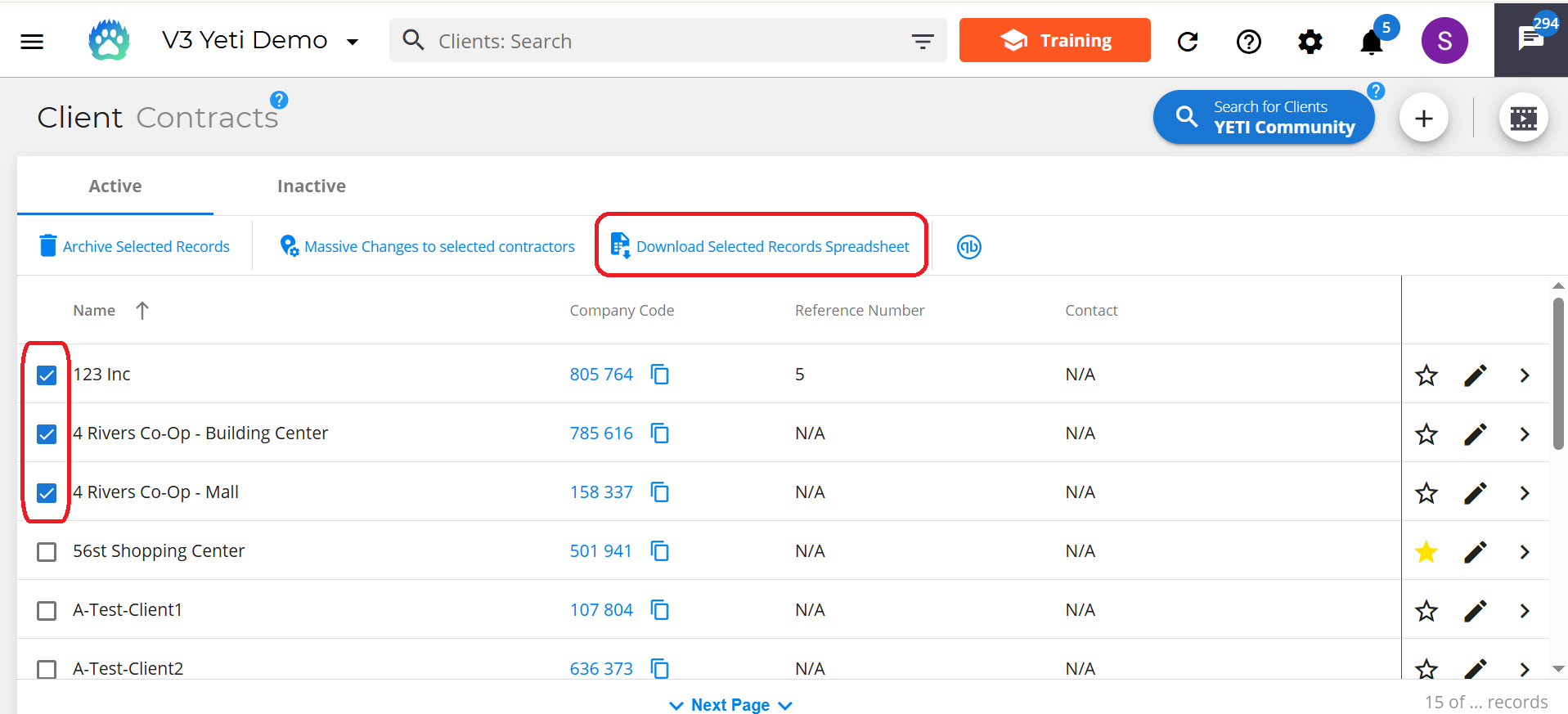Copy company code 158 337
Viewport: 1568px width, 714px height.
[x=659, y=492]
